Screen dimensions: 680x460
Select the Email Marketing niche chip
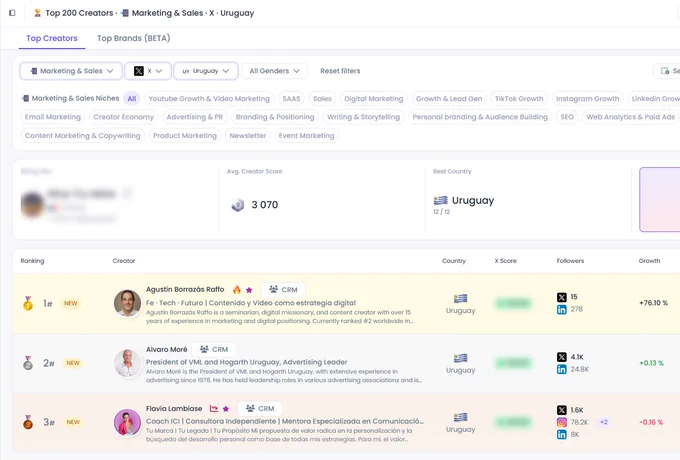click(53, 117)
